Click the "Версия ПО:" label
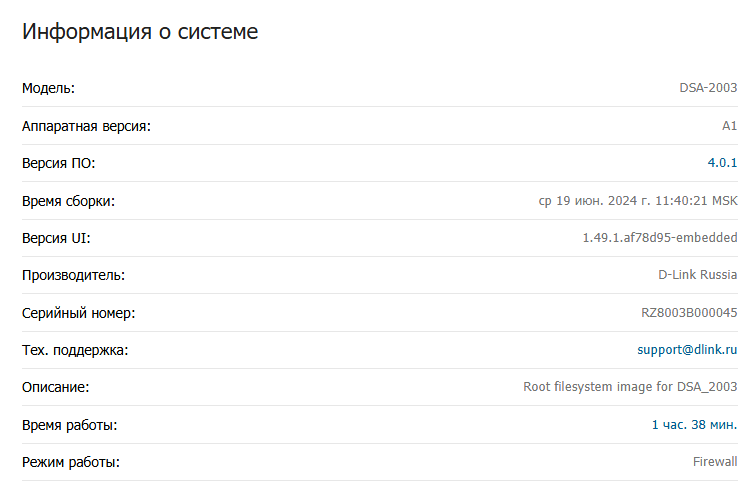The image size is (756, 488). pos(59,163)
